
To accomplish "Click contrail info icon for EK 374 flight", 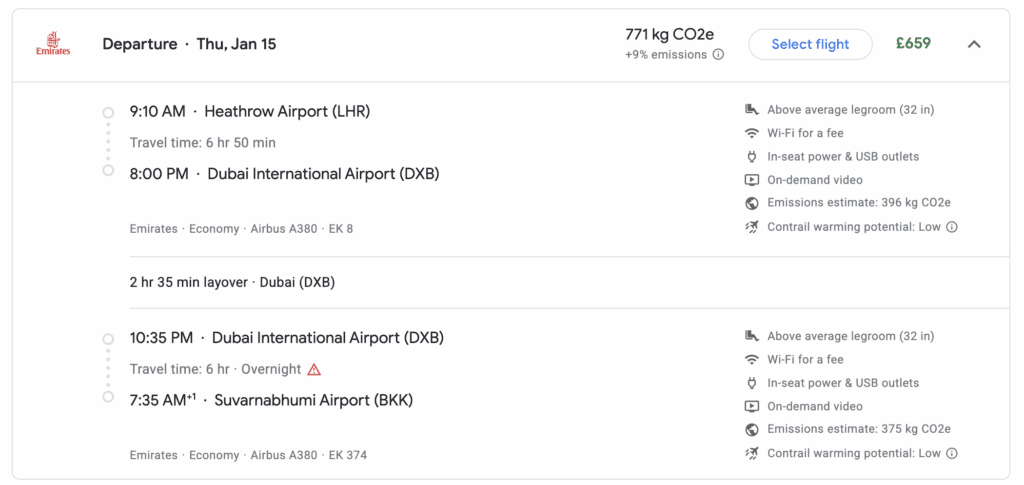I will 952,453.
